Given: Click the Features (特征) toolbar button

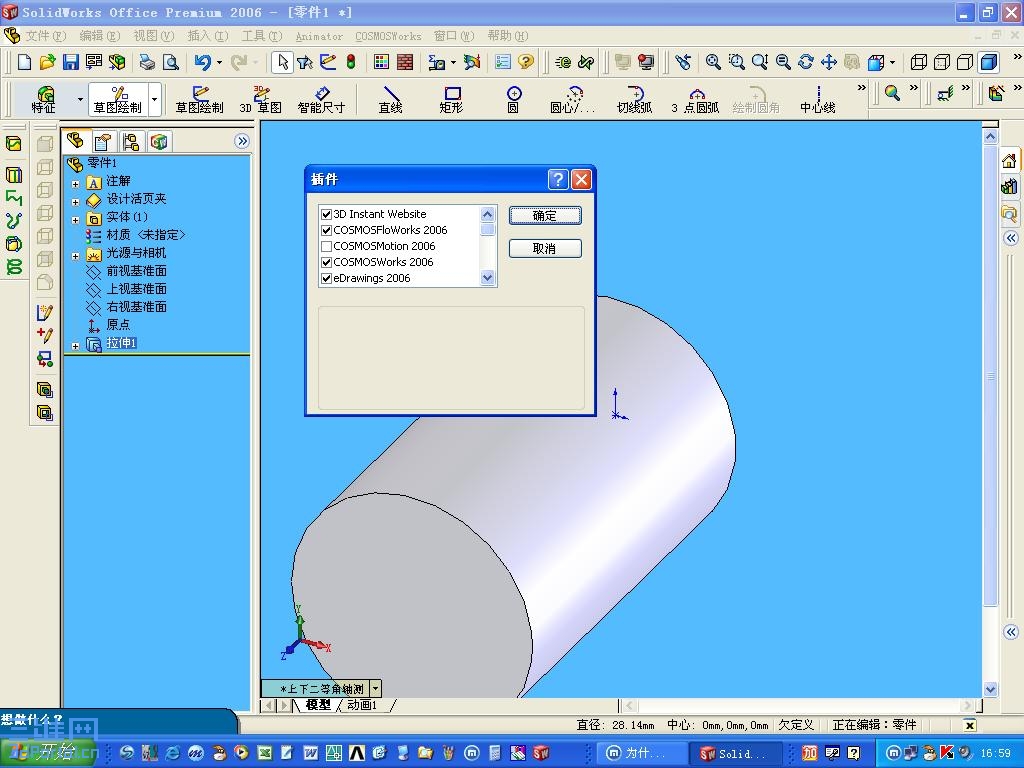Looking at the screenshot, I should [44, 99].
